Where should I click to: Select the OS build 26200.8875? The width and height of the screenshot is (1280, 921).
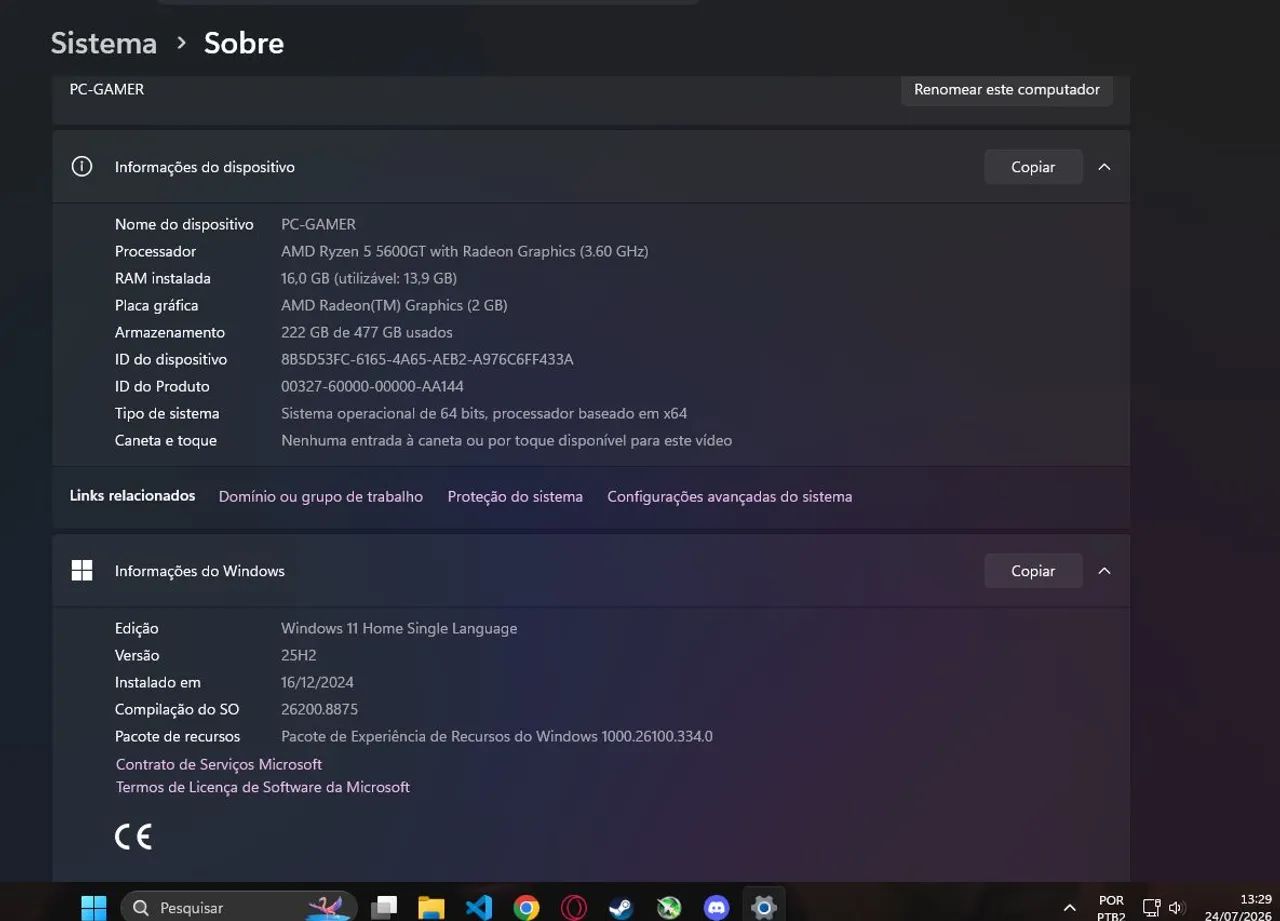tap(319, 710)
